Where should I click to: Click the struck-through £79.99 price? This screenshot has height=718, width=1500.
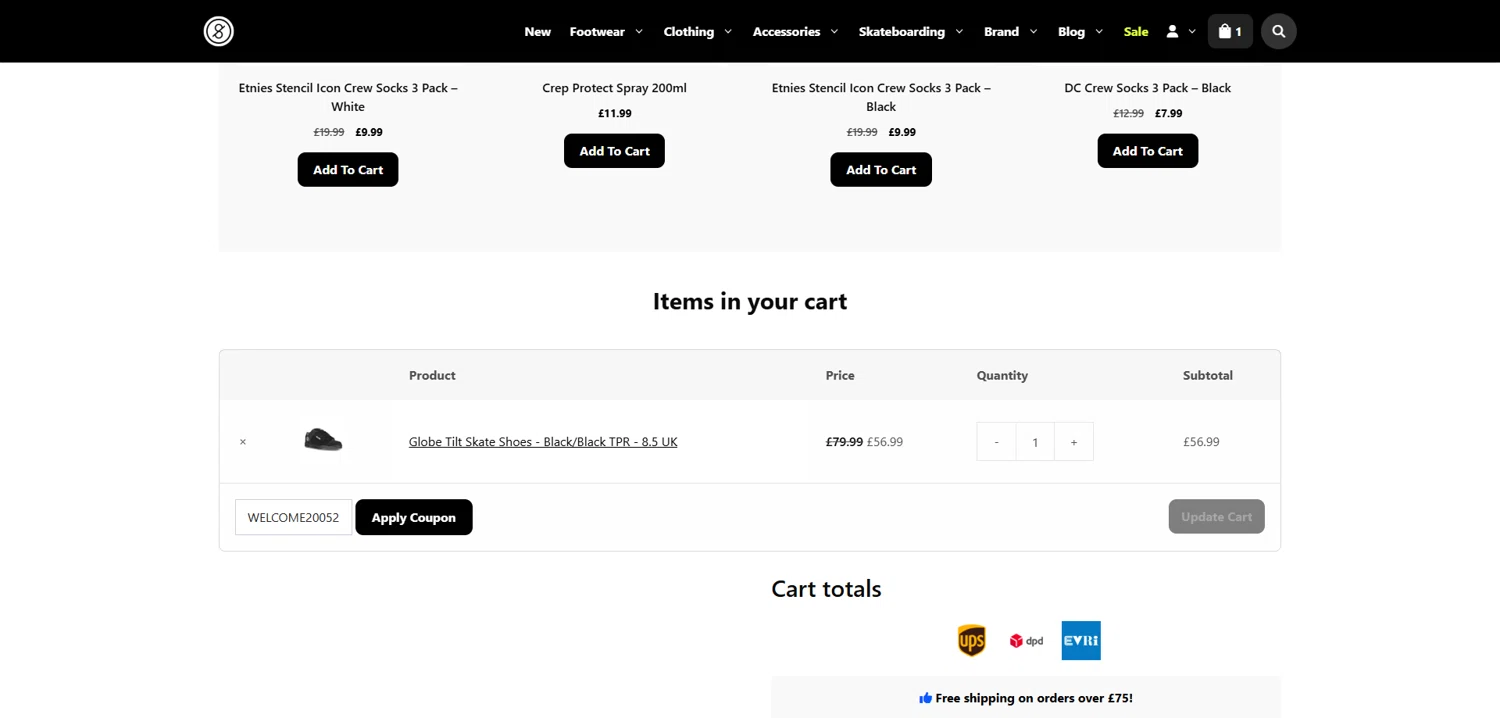[x=844, y=442]
